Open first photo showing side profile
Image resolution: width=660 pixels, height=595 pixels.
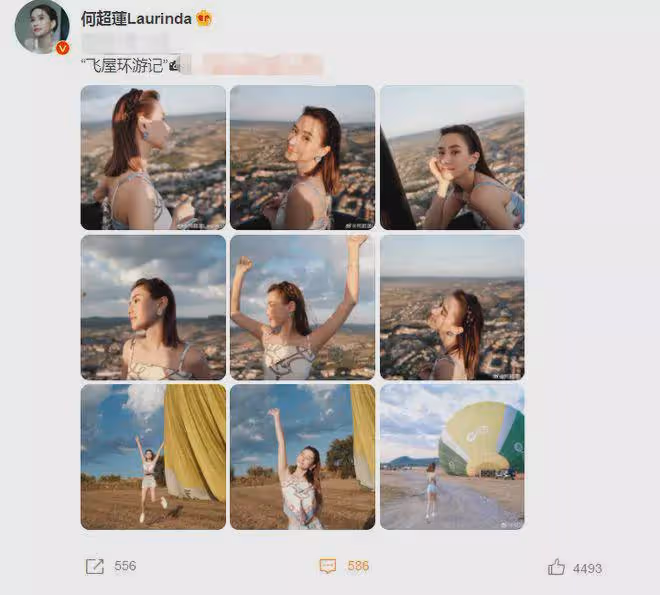[153, 157]
